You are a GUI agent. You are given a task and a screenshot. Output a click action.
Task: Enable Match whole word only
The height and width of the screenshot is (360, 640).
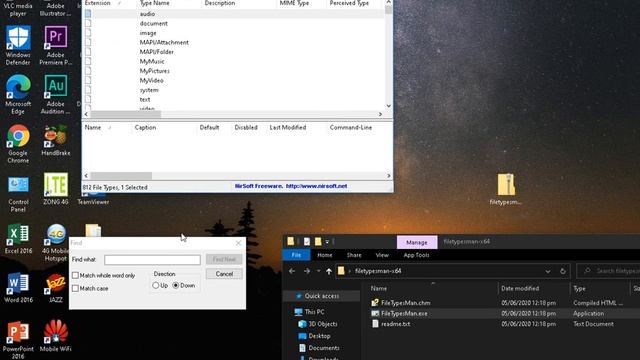(x=75, y=276)
